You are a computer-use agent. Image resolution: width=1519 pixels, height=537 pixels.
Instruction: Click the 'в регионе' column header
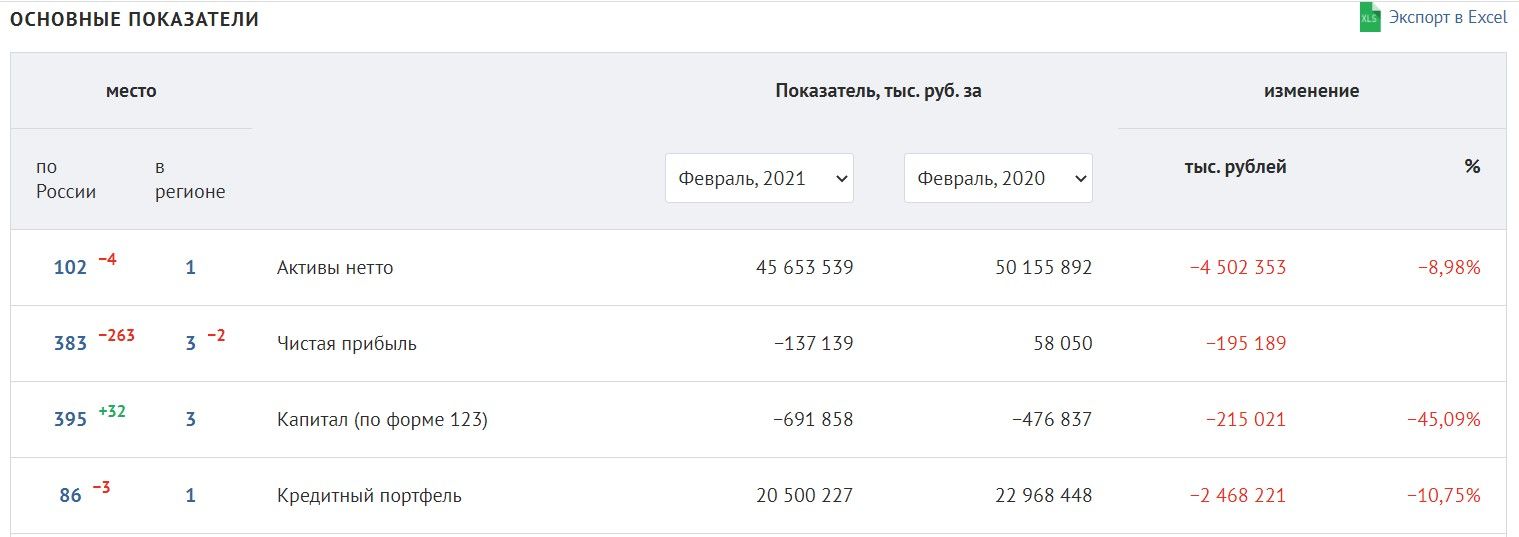pyautogui.click(x=190, y=180)
